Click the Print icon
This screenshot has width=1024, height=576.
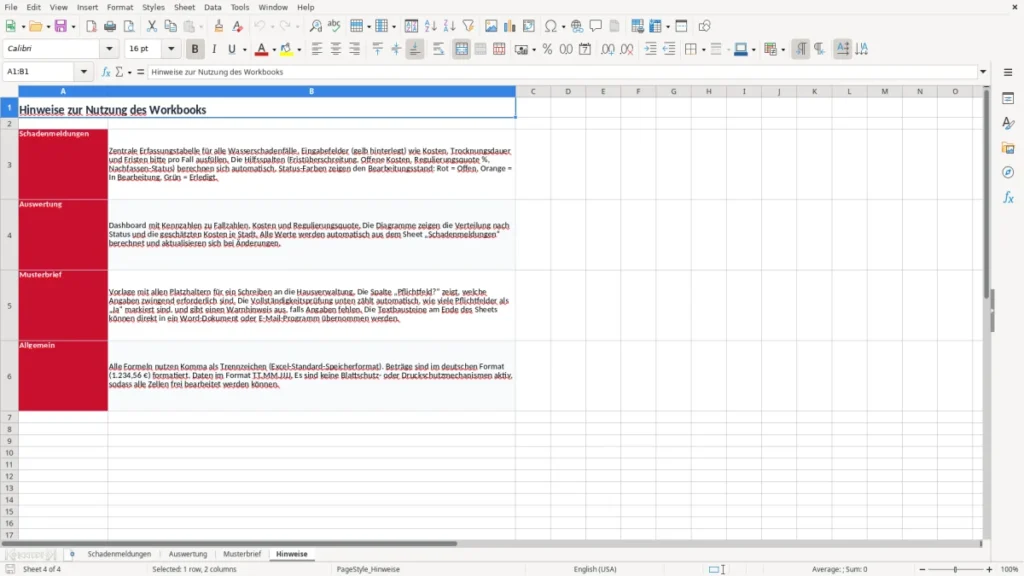(110, 26)
